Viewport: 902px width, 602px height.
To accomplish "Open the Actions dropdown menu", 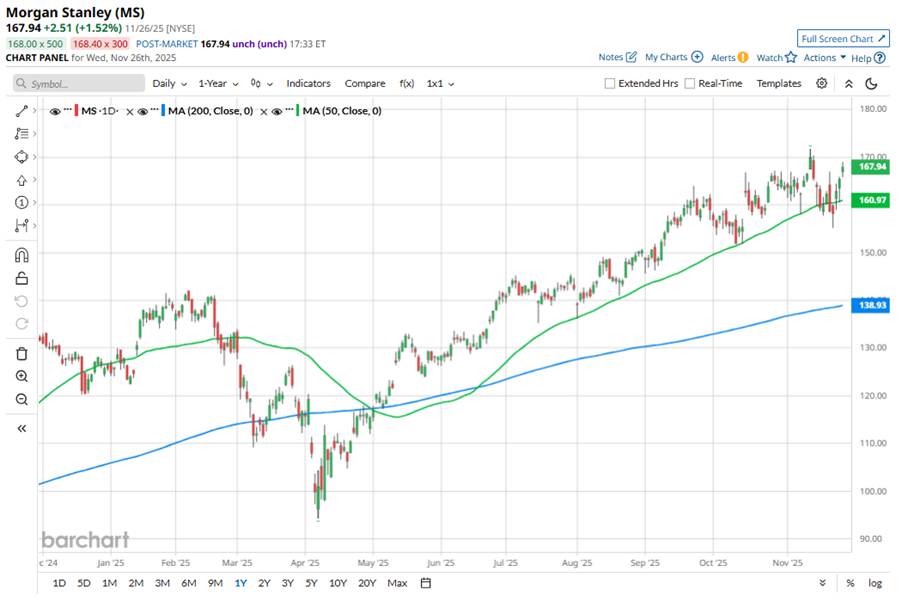I will 824,58.
